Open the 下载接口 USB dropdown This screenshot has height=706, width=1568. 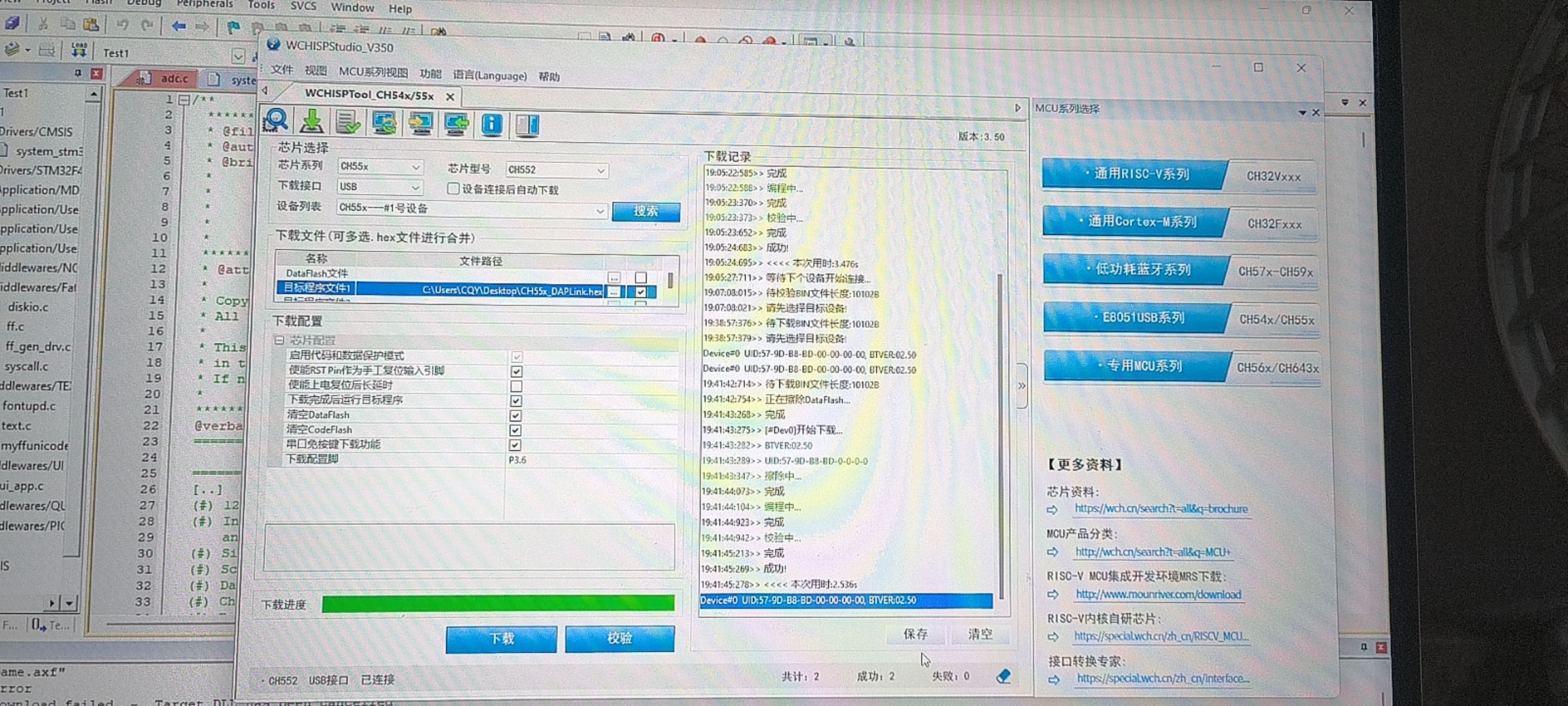pyautogui.click(x=380, y=187)
